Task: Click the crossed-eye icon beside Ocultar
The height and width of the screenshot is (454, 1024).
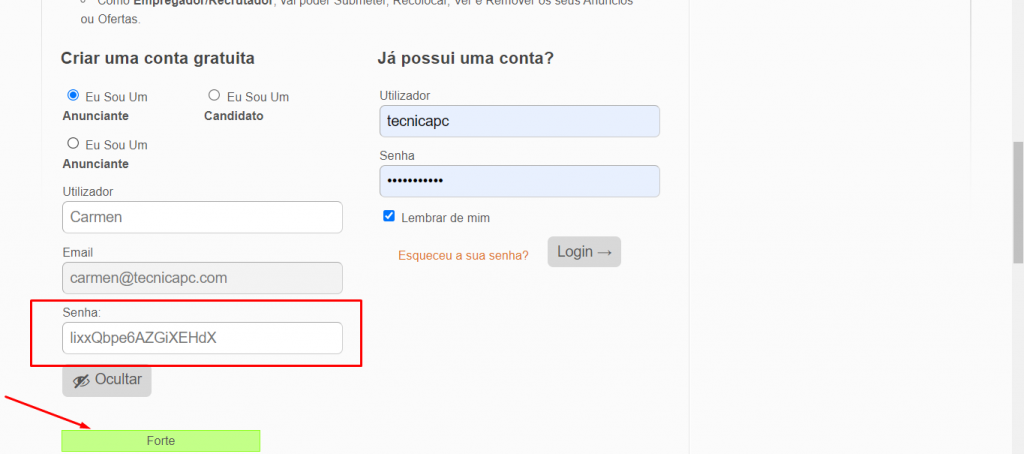Action: click(x=81, y=381)
